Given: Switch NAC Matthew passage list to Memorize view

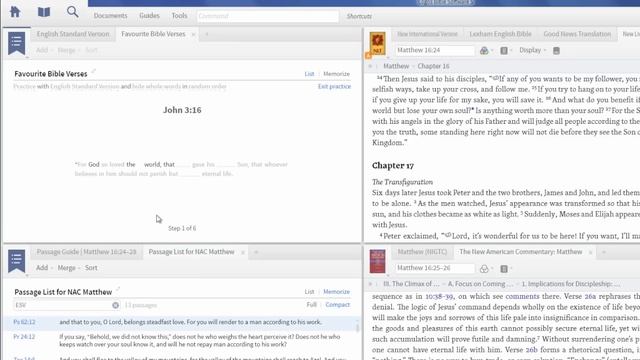Looking at the screenshot, I should coord(336,292).
